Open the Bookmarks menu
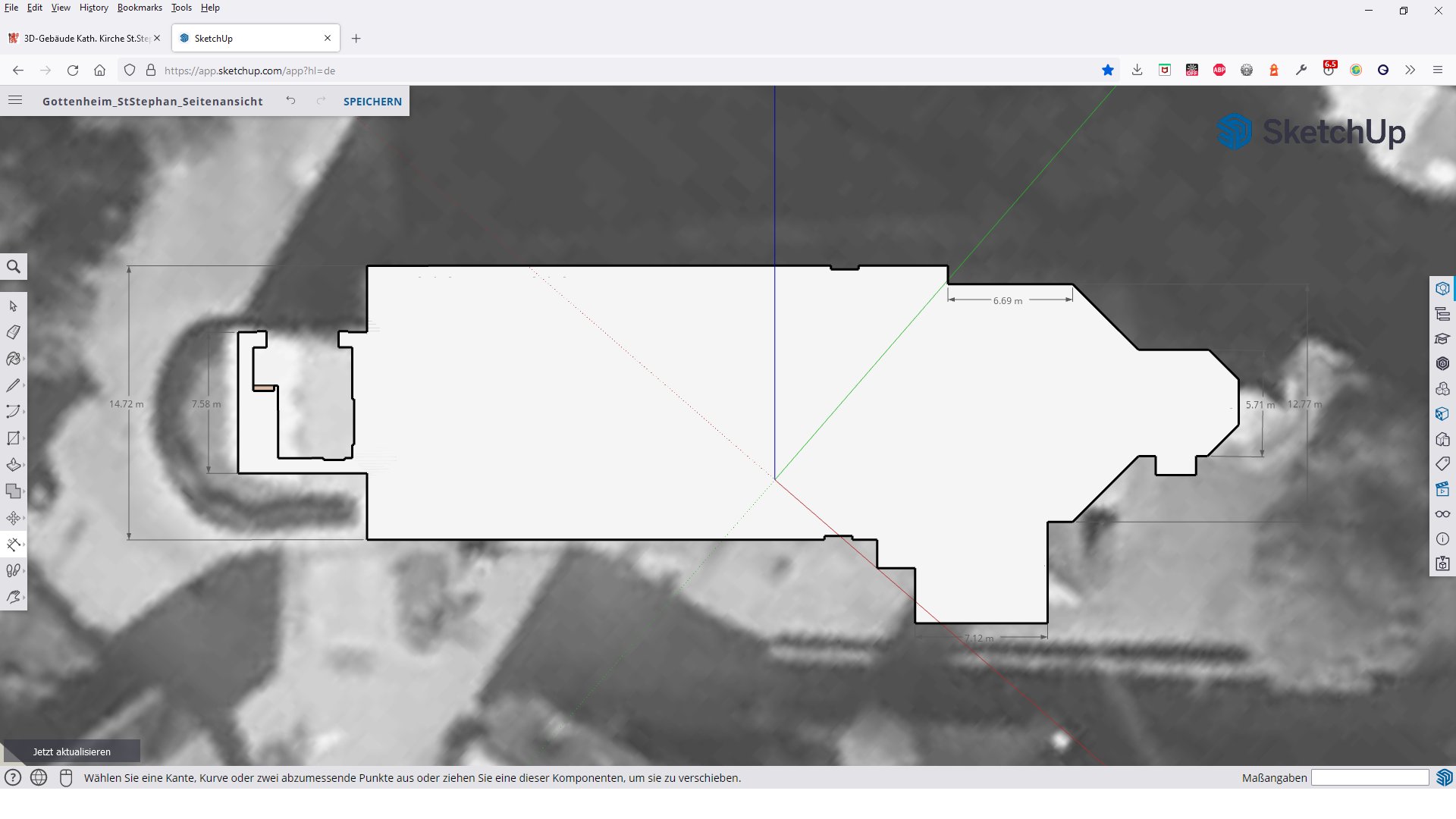The image size is (1456, 819). coord(140,8)
